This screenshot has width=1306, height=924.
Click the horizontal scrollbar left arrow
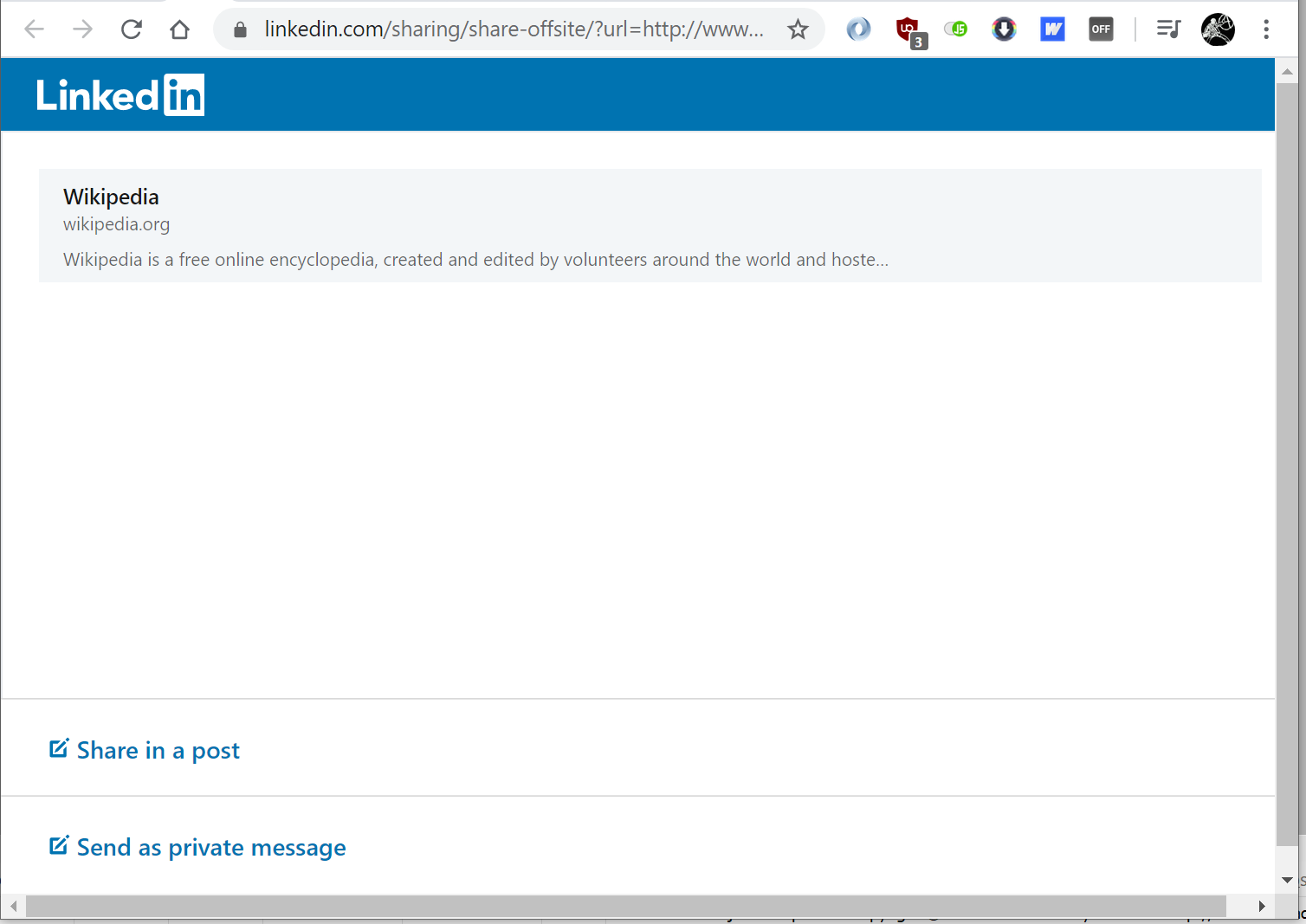(13, 906)
